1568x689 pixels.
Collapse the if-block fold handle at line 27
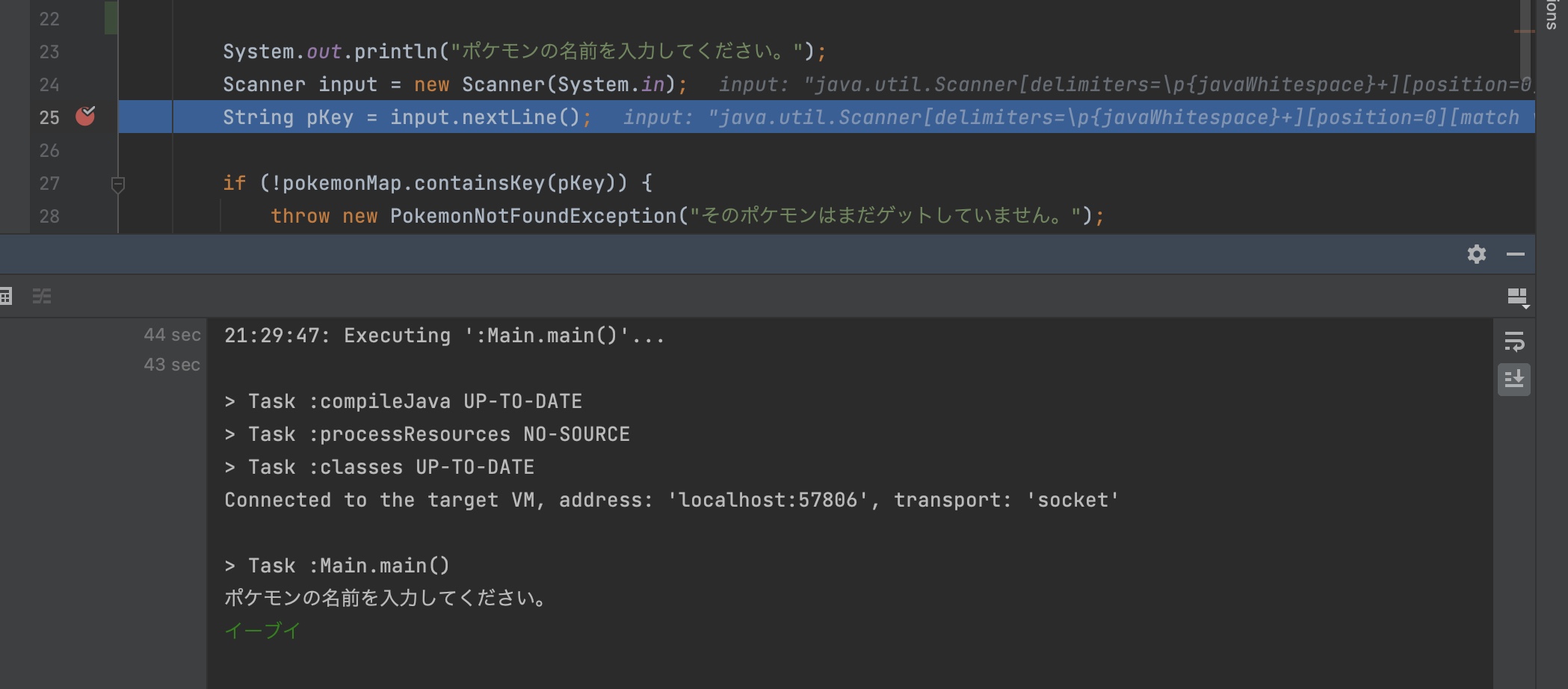(120, 183)
